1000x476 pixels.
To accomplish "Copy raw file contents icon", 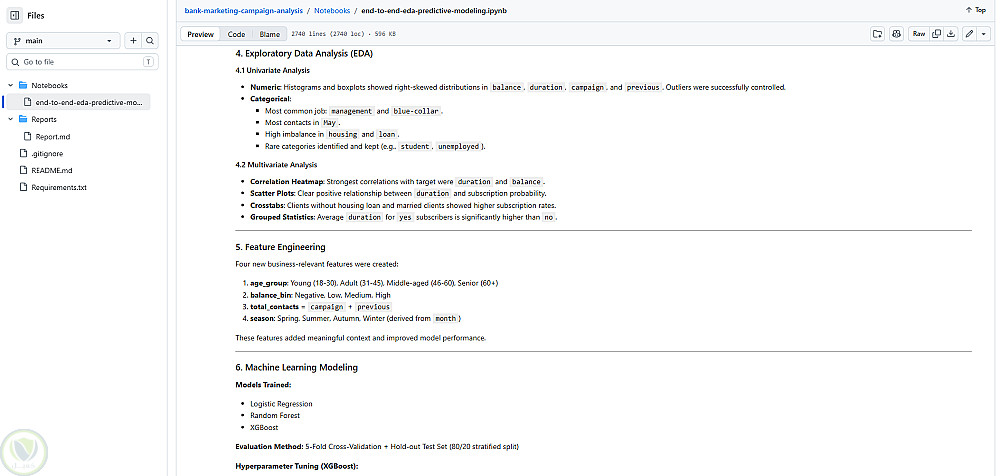I will 936,34.
